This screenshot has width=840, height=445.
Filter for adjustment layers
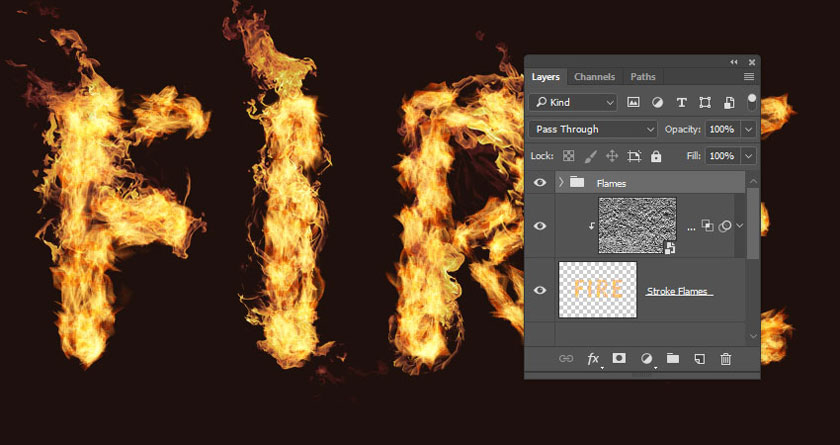coord(657,102)
